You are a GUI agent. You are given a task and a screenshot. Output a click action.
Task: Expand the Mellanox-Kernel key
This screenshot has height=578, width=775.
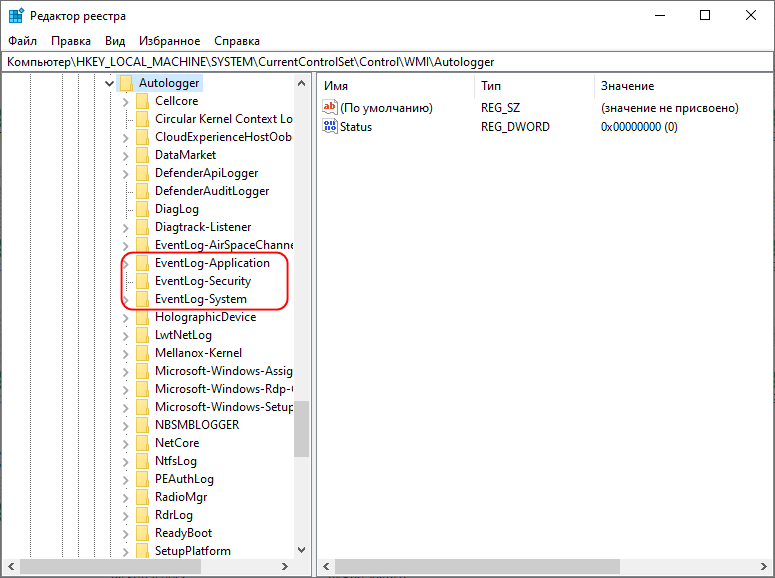click(x=126, y=354)
